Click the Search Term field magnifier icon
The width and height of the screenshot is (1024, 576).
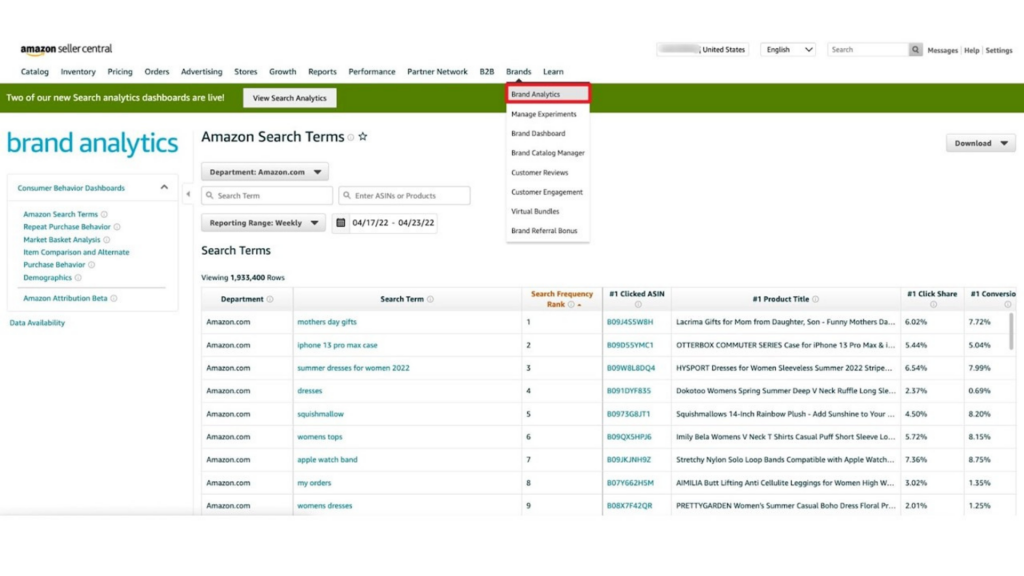coord(209,194)
